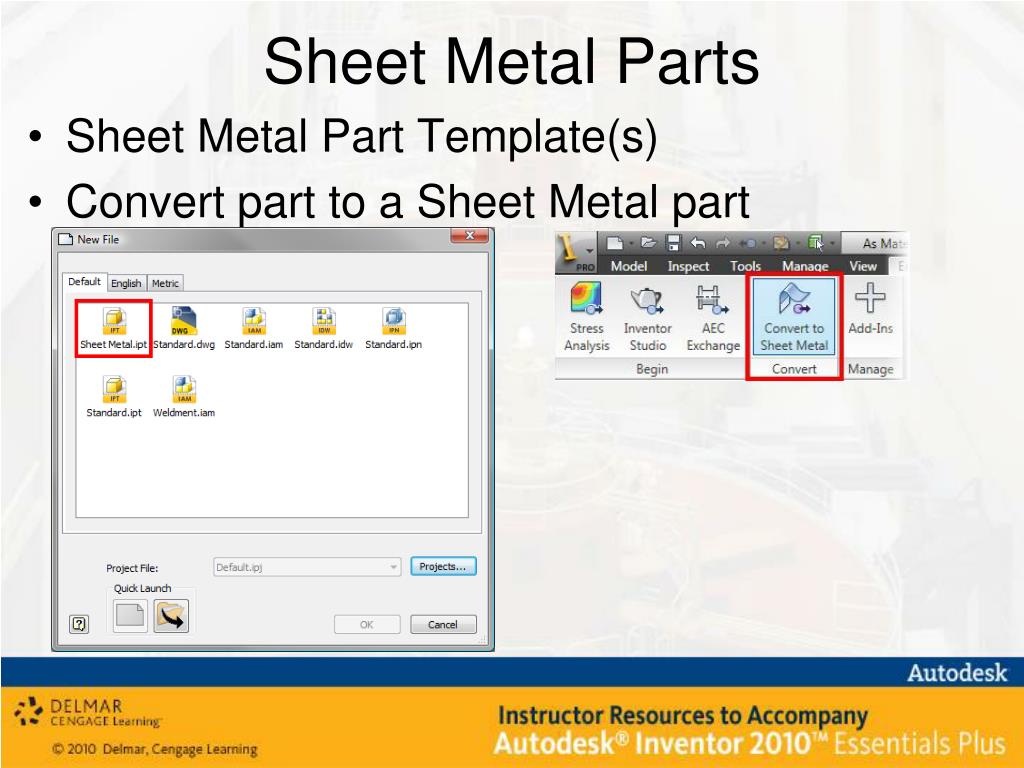
Task: Click the OK button
Action: [x=366, y=624]
